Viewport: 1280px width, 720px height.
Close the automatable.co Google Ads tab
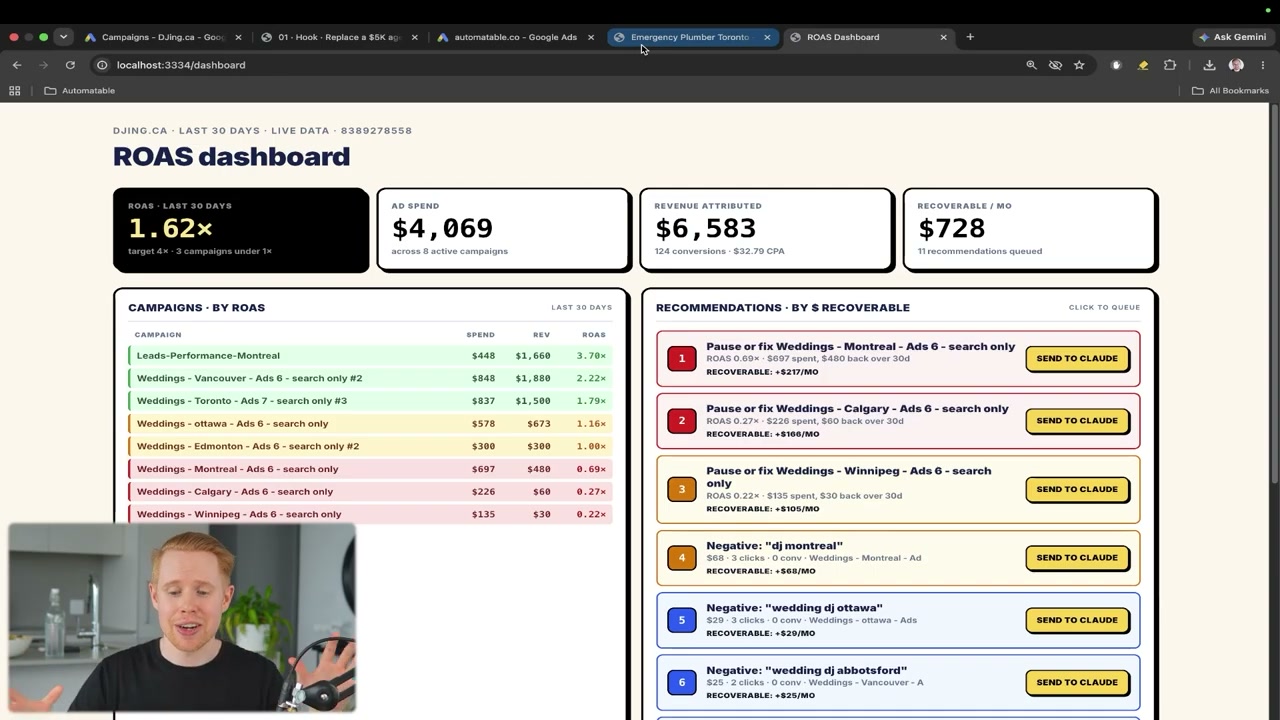[x=591, y=37]
